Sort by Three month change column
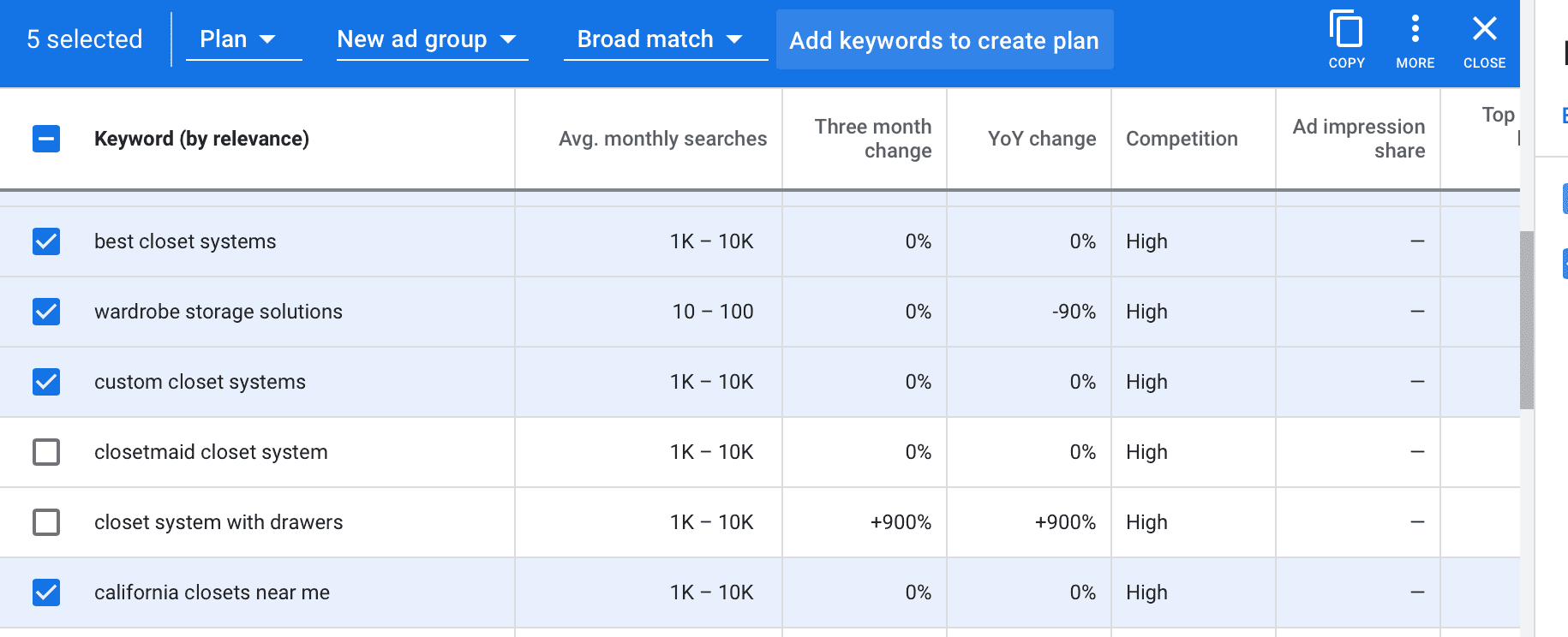 [x=872, y=139]
